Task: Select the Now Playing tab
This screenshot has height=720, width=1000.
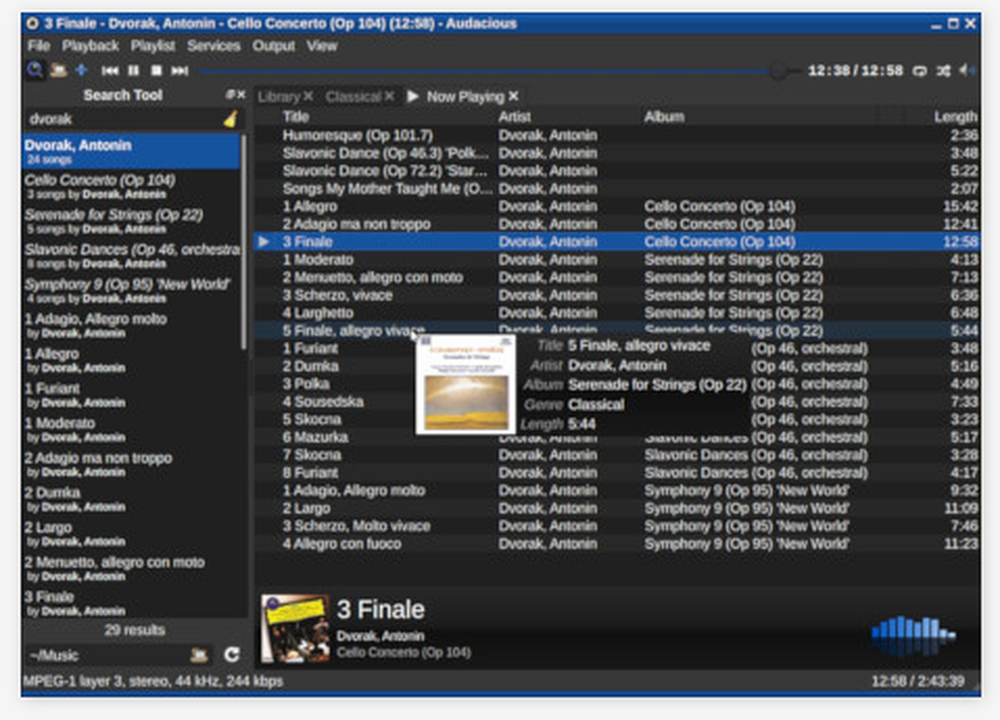Action: tap(465, 96)
